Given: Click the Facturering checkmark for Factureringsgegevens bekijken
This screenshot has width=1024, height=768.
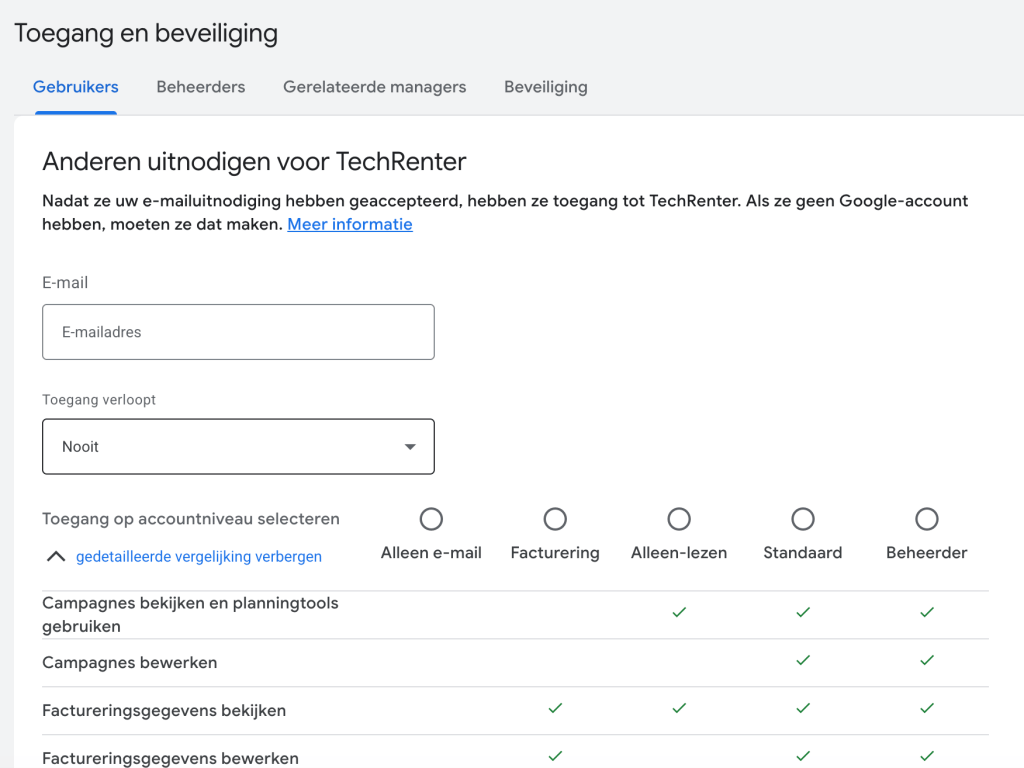Looking at the screenshot, I should pyautogui.click(x=555, y=708).
